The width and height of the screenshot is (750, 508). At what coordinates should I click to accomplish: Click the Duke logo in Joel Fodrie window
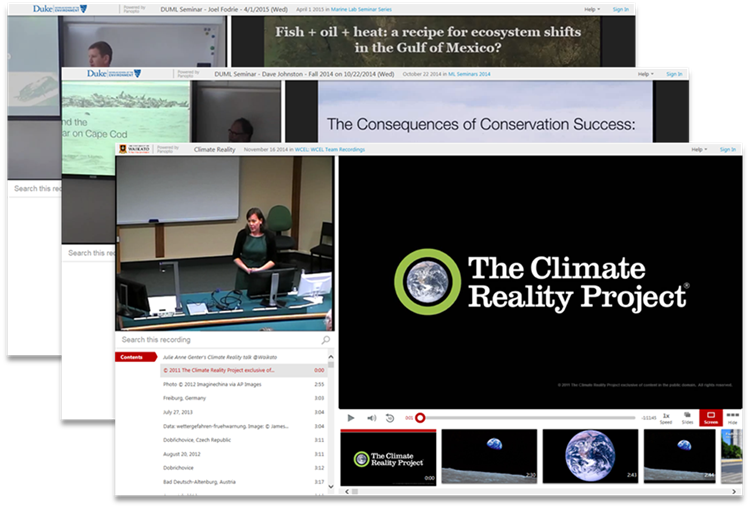click(60, 9)
